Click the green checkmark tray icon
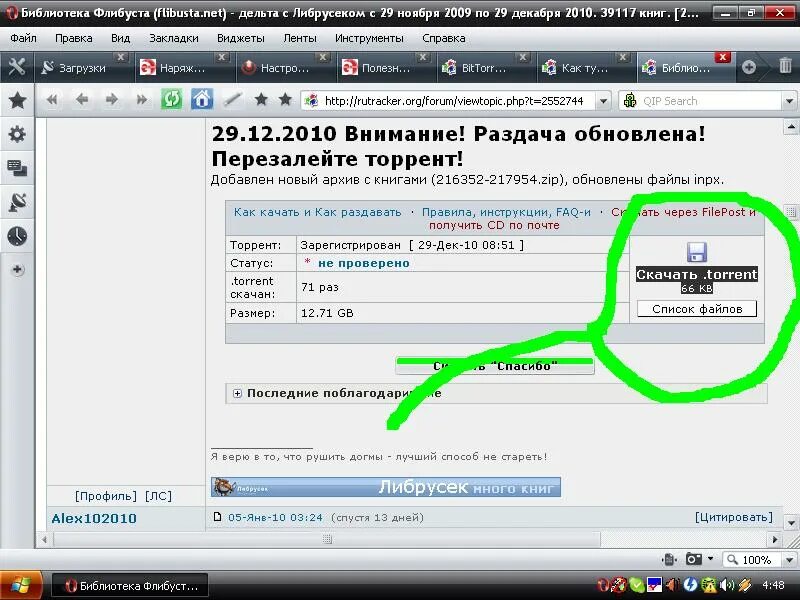This screenshot has width=800, height=600. (636, 585)
